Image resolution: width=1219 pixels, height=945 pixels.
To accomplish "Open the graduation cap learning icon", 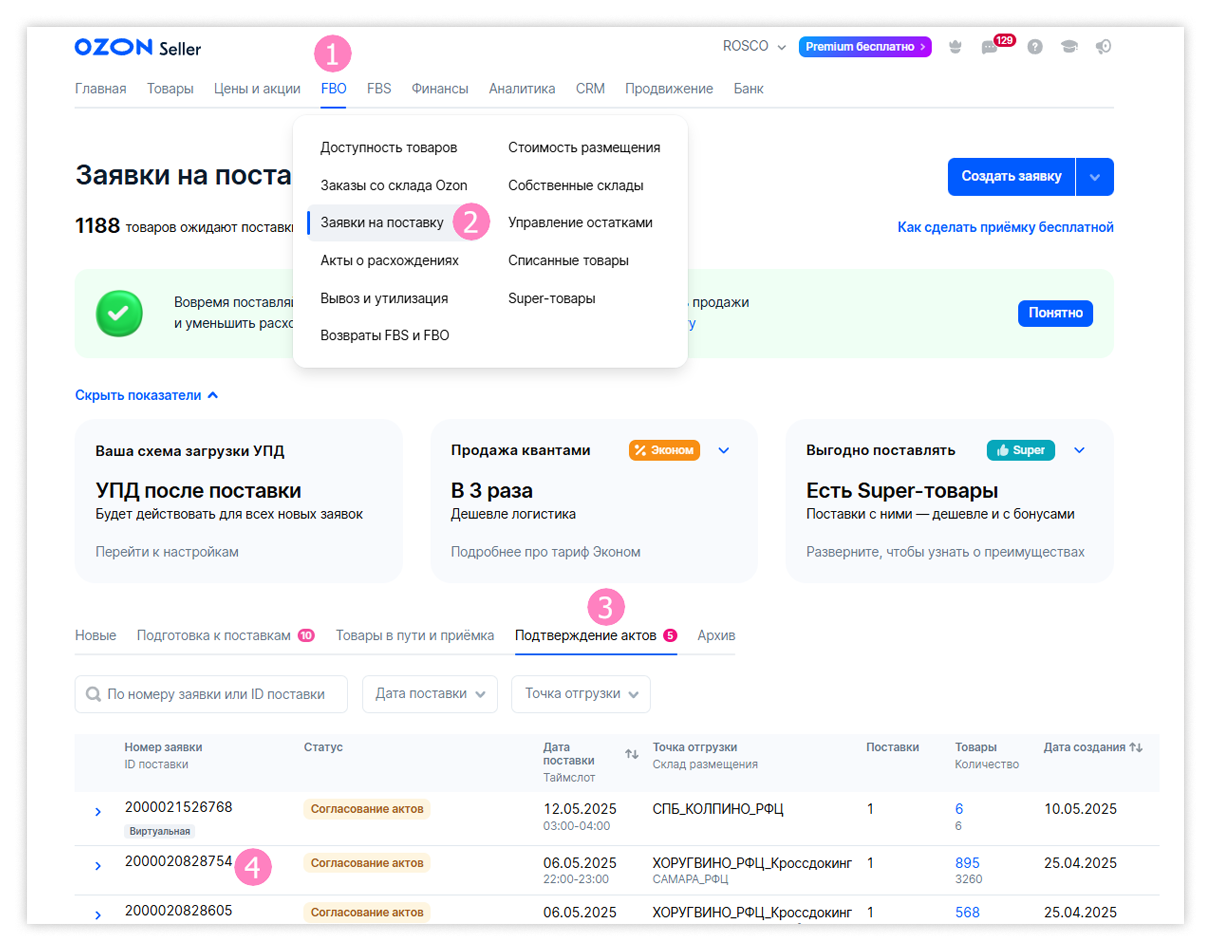I will coord(1069,47).
